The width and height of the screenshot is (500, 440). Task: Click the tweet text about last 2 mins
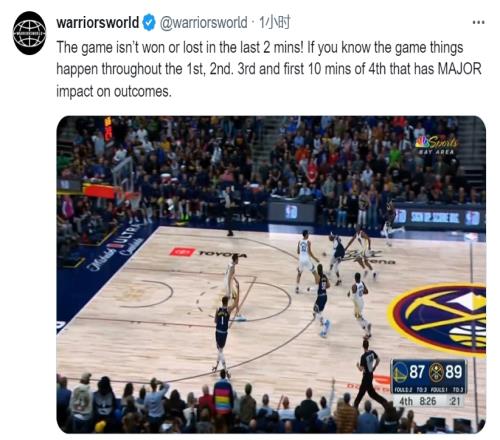pyautogui.click(x=269, y=69)
